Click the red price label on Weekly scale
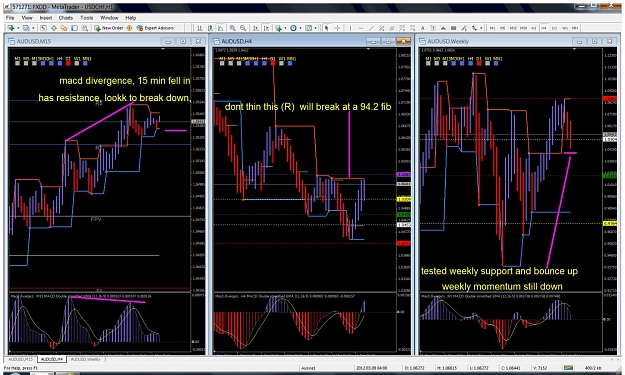Viewport: 625px width, 375px height. tap(610, 98)
